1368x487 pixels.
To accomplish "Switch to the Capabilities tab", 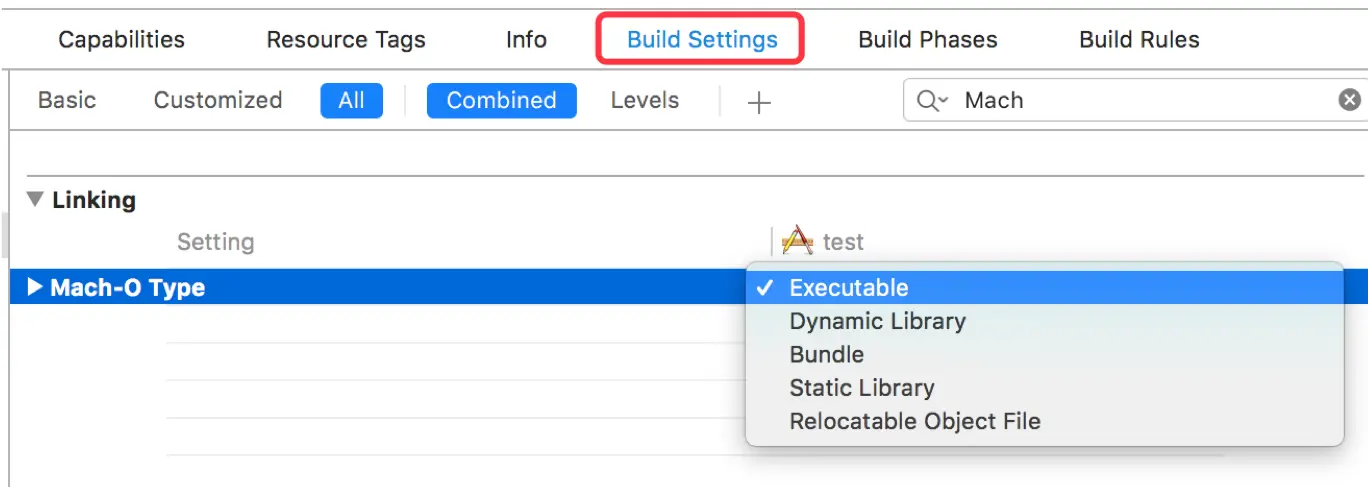I will coord(121,40).
